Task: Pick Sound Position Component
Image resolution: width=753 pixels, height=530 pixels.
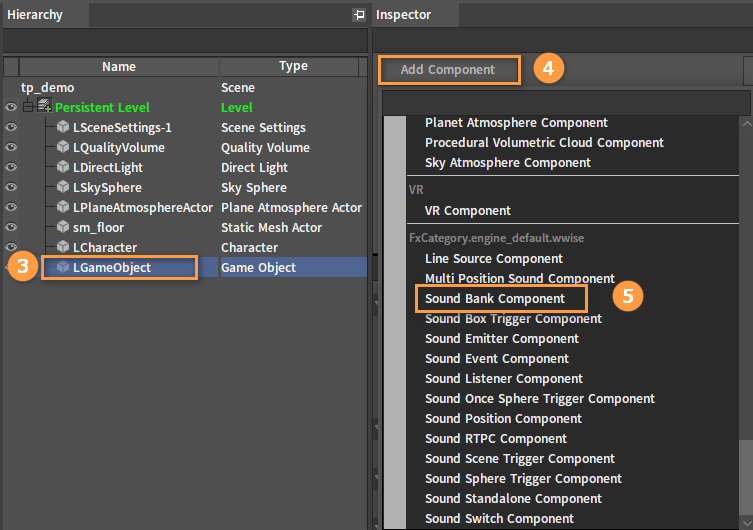Action: point(503,419)
